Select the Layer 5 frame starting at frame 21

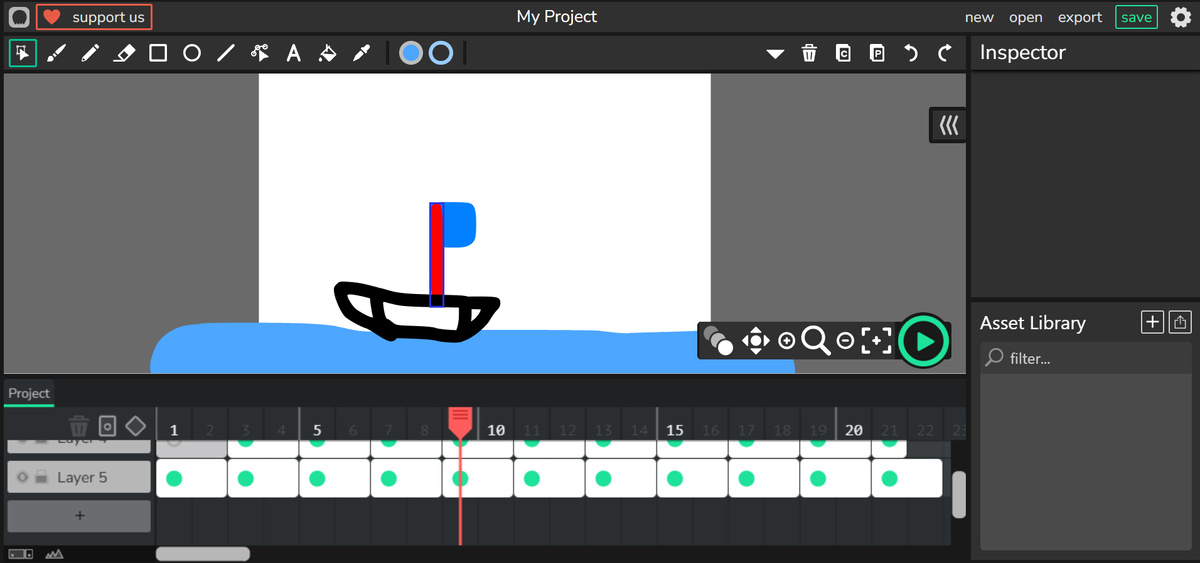tap(907, 478)
